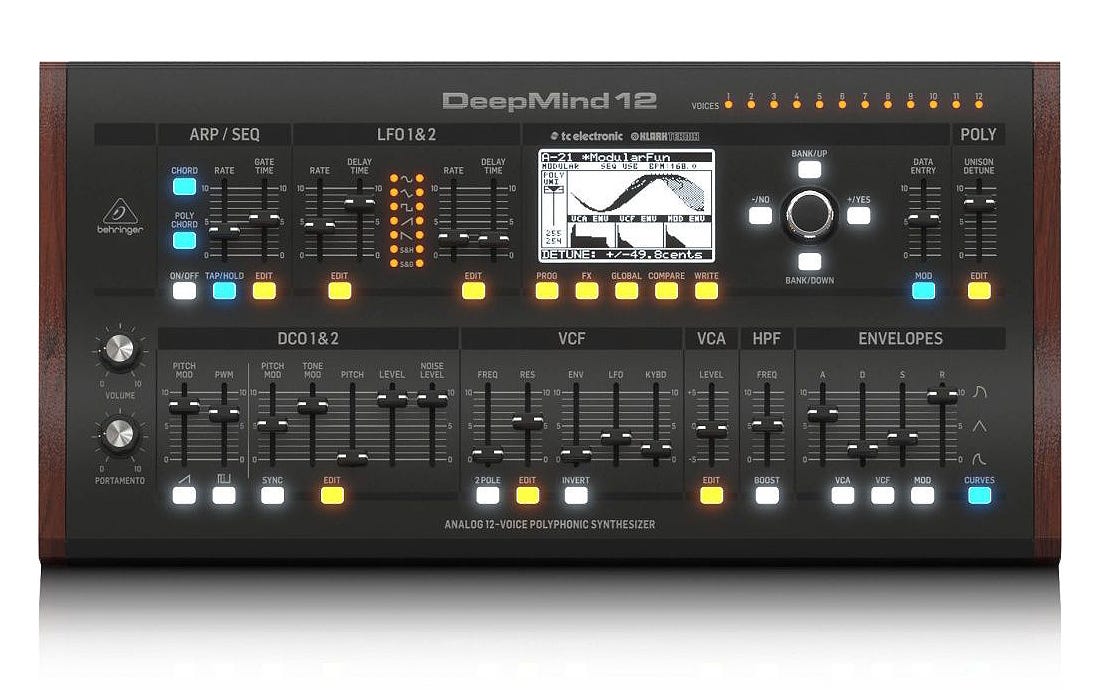Click the tc electronic logo above the display
The width and height of the screenshot is (1100, 690).
click(x=590, y=134)
